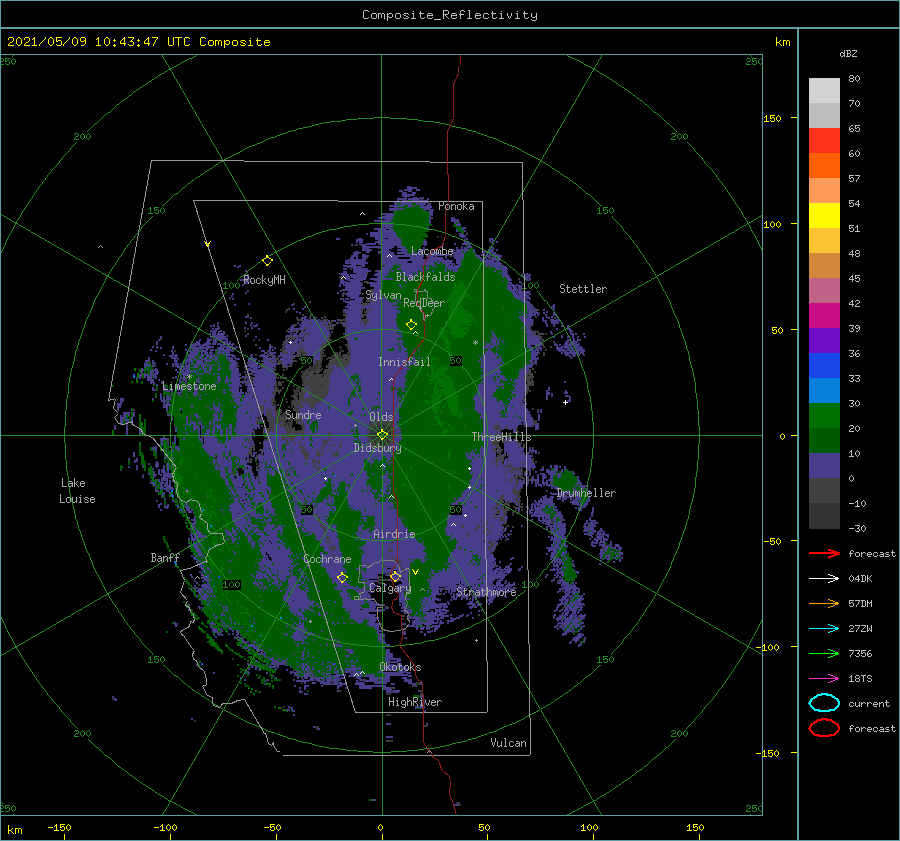The height and width of the screenshot is (841, 900).
Task: Click the Cochrane city label
Action: click(327, 559)
